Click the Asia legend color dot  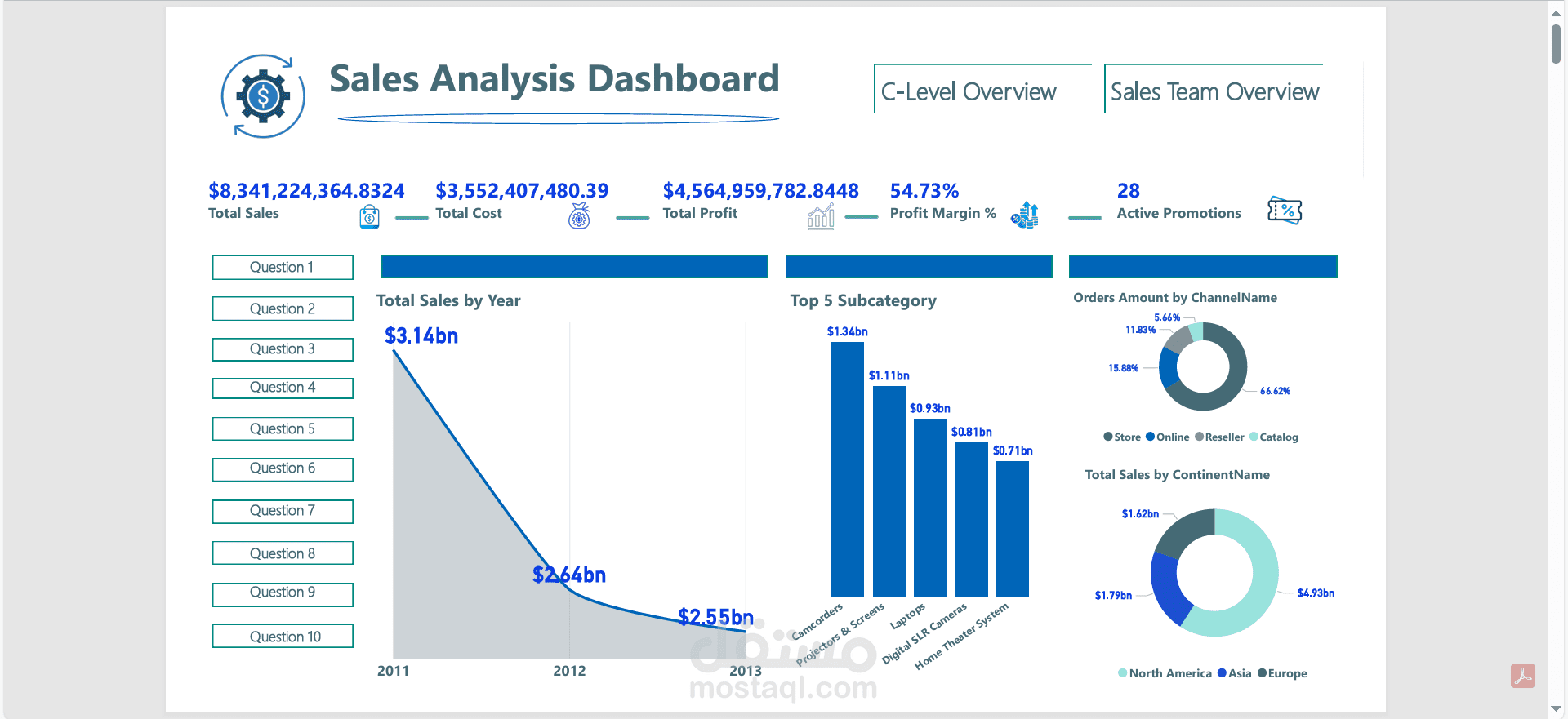(x=1222, y=673)
